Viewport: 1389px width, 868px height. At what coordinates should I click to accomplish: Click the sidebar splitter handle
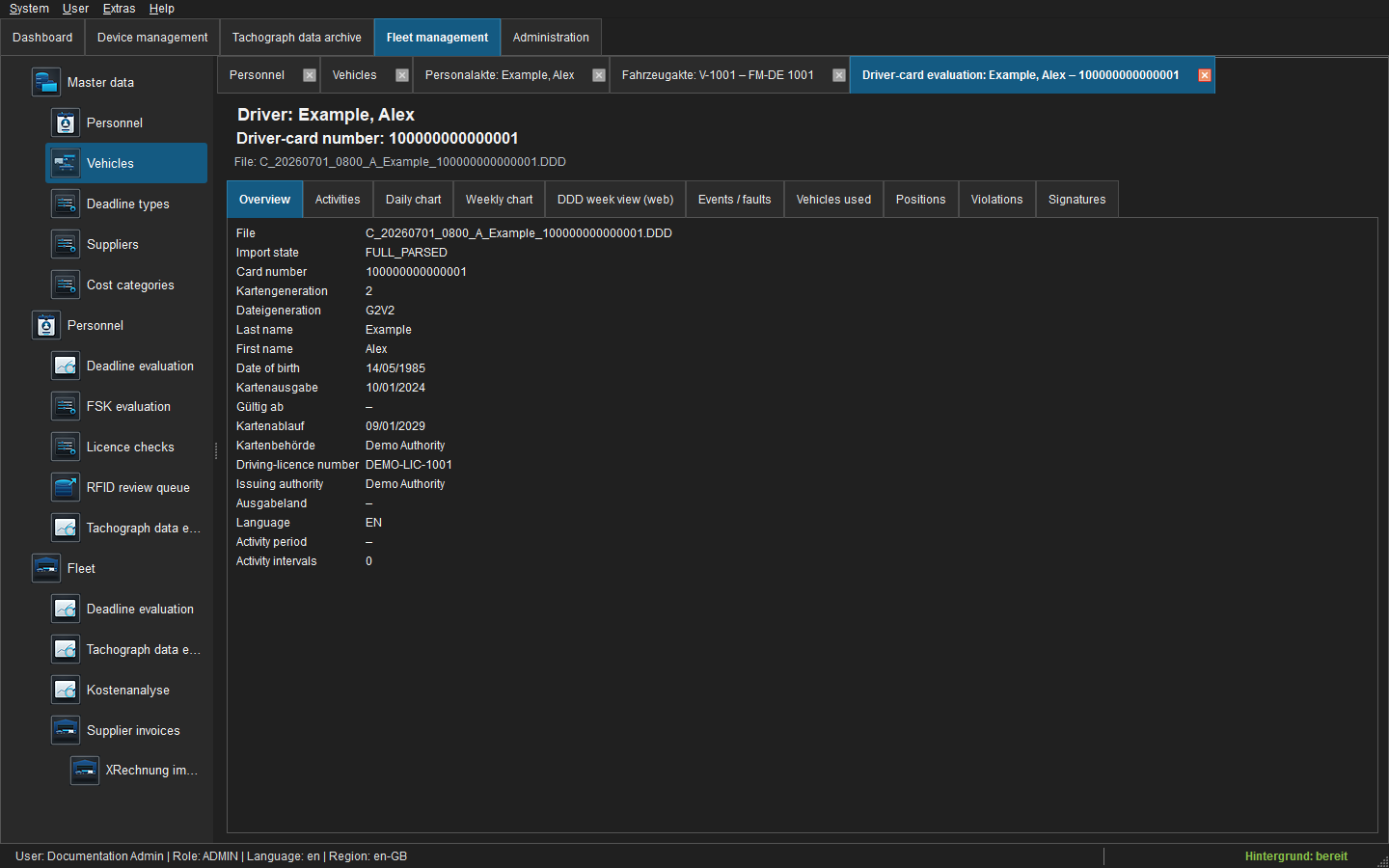coord(216,450)
